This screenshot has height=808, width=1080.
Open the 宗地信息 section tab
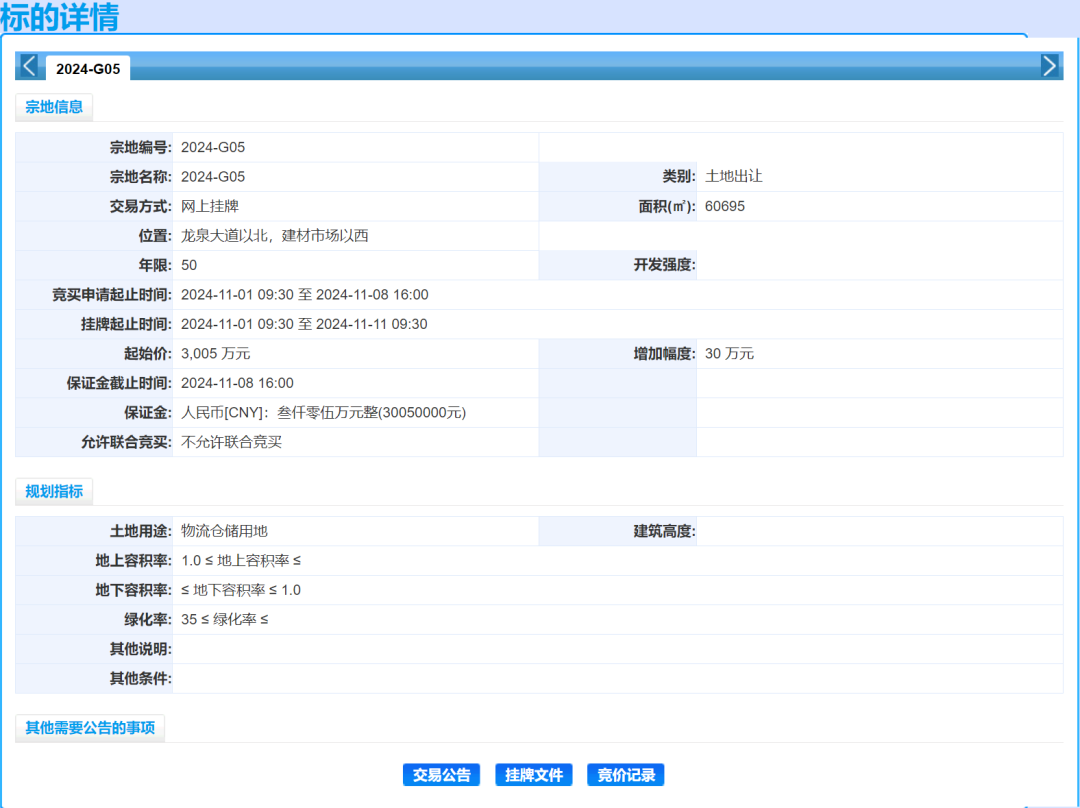coord(54,107)
